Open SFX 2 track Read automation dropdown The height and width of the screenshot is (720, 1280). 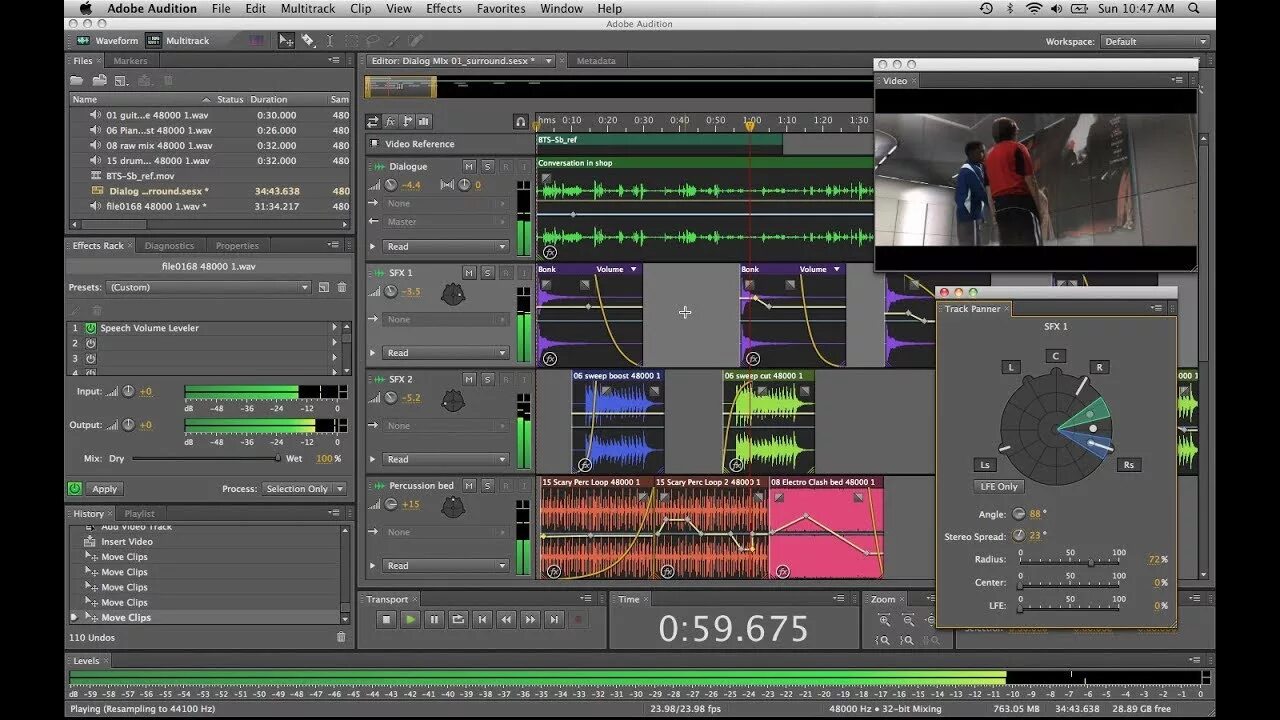click(x=447, y=459)
